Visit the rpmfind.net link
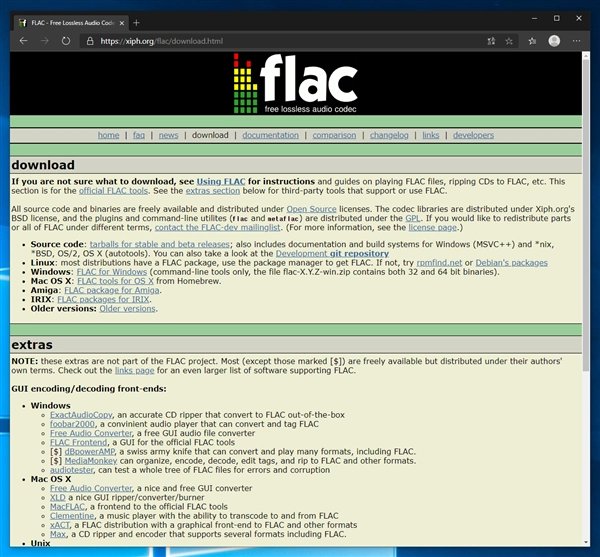600x557 pixels. 439,262
